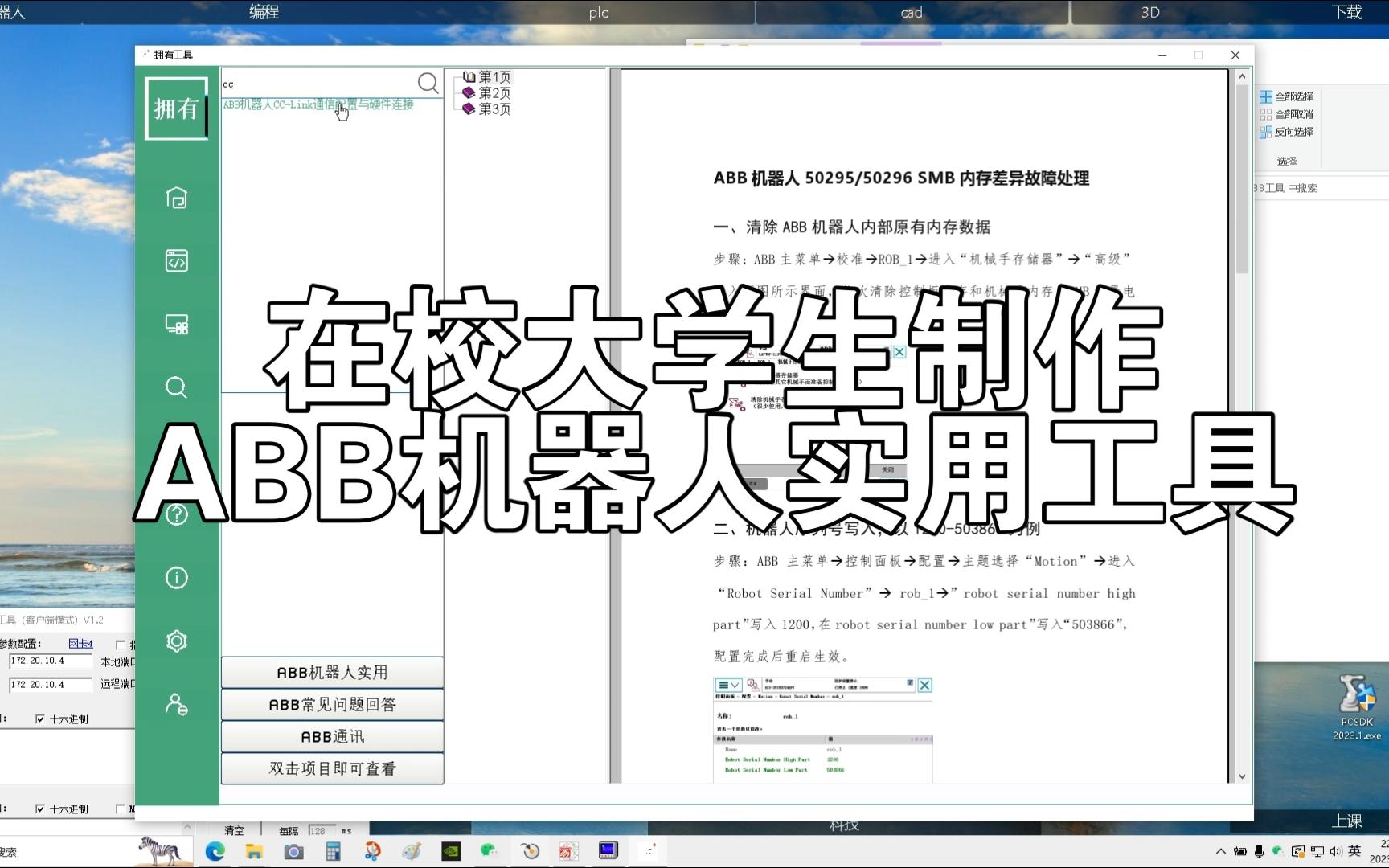Open the info sidebar icon

coord(176,578)
